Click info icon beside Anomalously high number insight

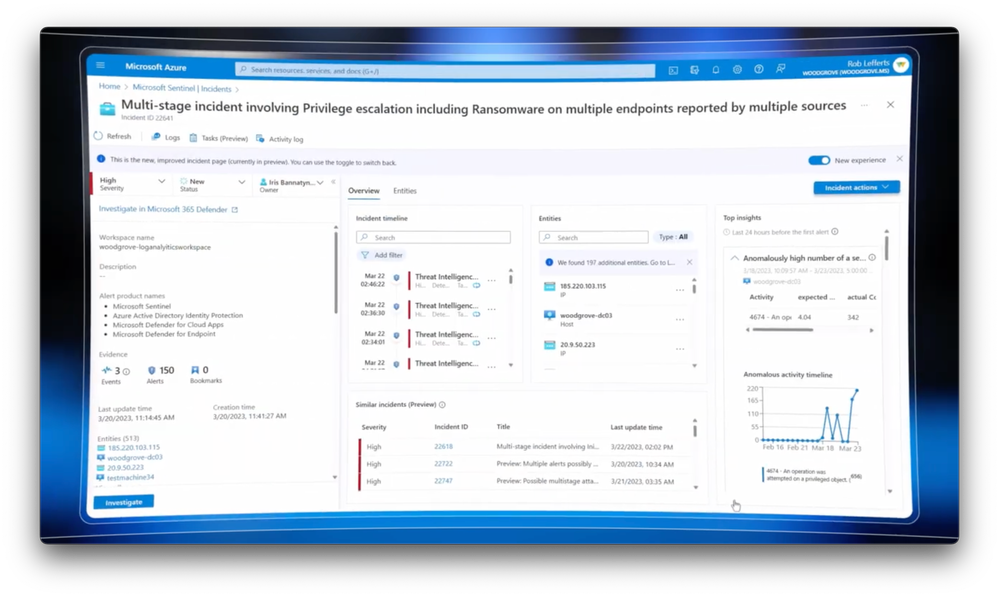(872, 257)
